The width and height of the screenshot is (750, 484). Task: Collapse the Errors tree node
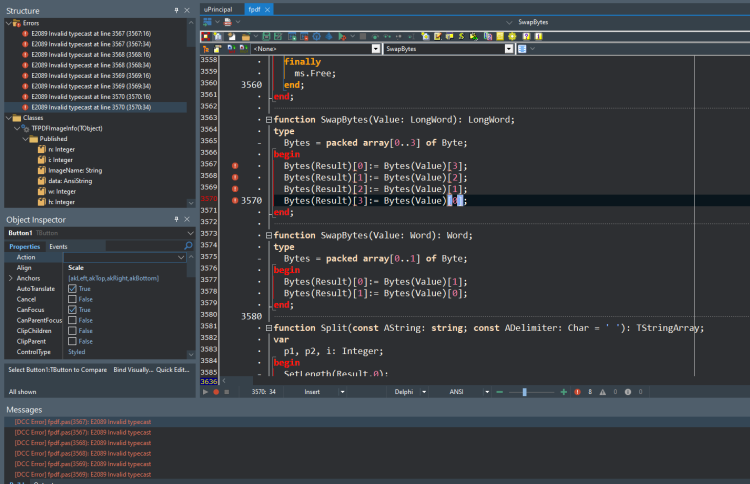pyautogui.click(x=9, y=23)
